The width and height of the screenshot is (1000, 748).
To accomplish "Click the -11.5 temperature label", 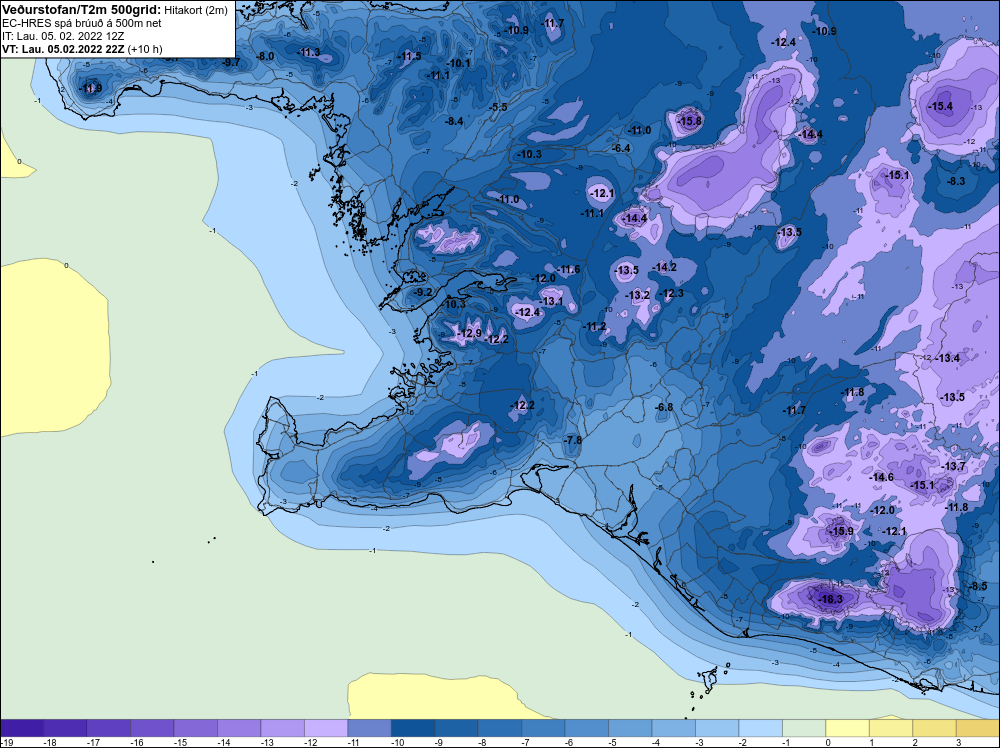I will coord(409,57).
